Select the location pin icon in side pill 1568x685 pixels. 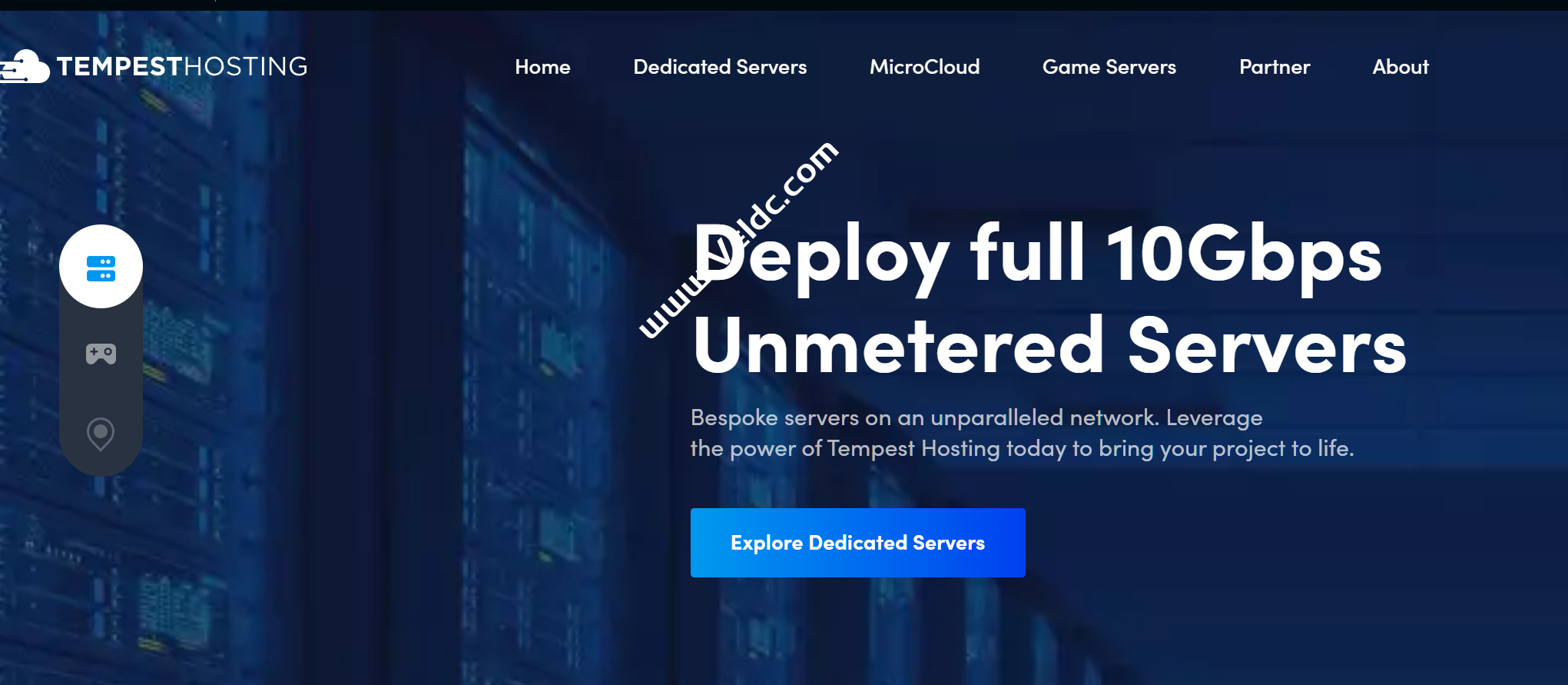tap(101, 434)
